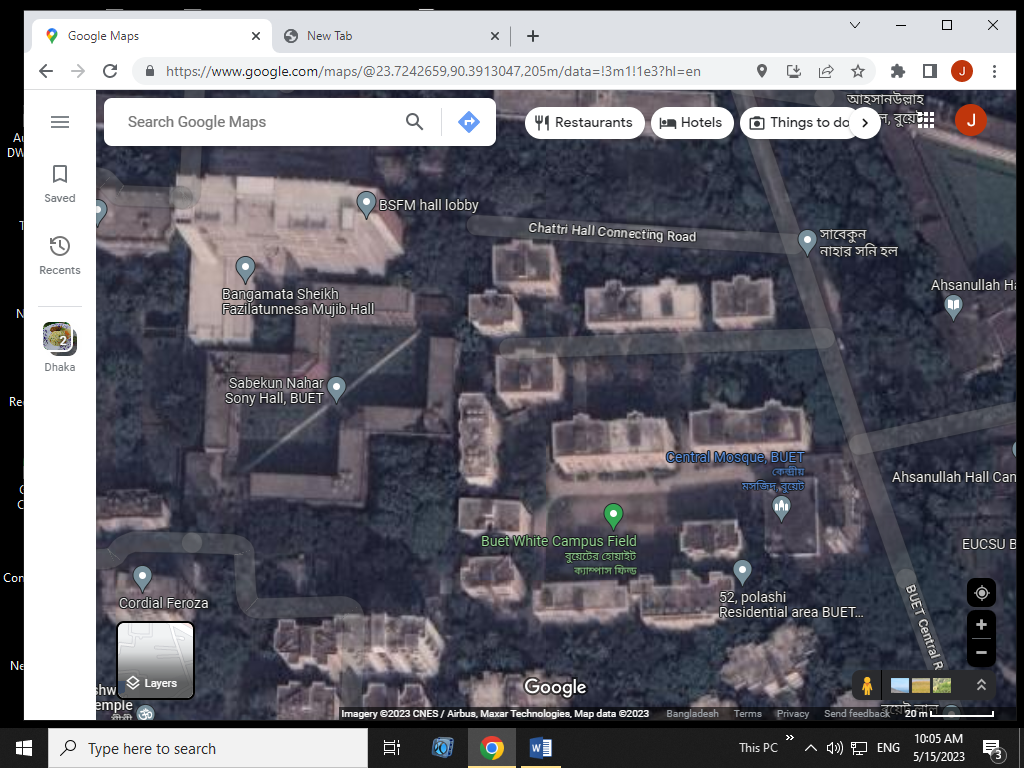1024x768 pixels.
Task: Click the Search Google Maps input field
Action: coord(250,121)
